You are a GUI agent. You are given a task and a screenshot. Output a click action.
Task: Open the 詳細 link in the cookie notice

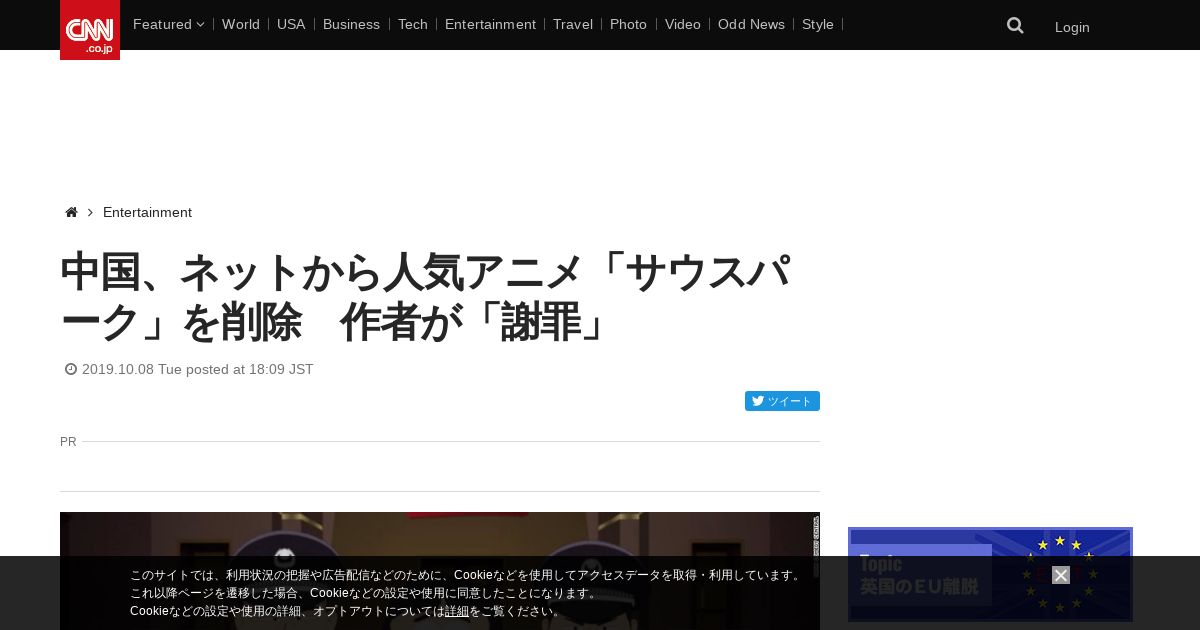pos(457,611)
